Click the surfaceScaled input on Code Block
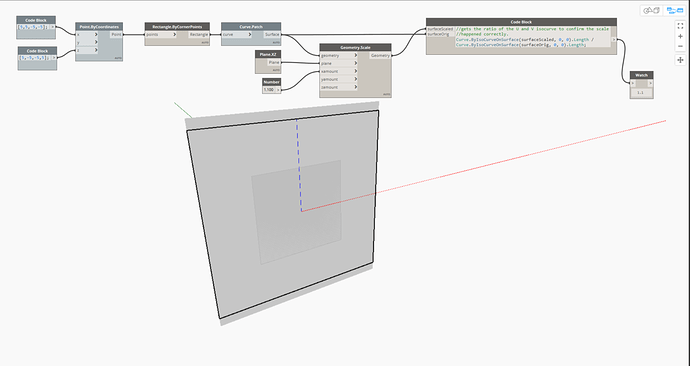Screen dimensions: 690x366 (440, 29)
